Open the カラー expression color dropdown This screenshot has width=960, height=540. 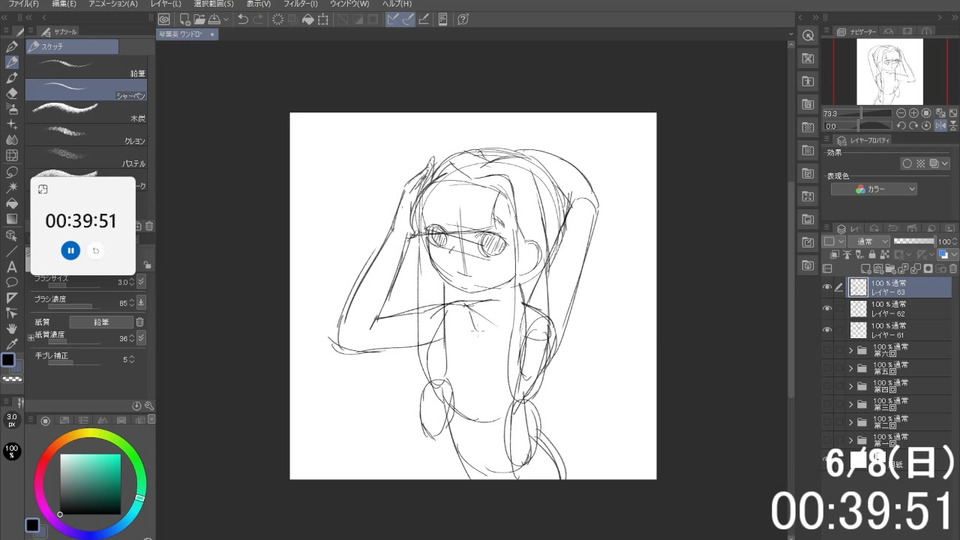point(872,189)
